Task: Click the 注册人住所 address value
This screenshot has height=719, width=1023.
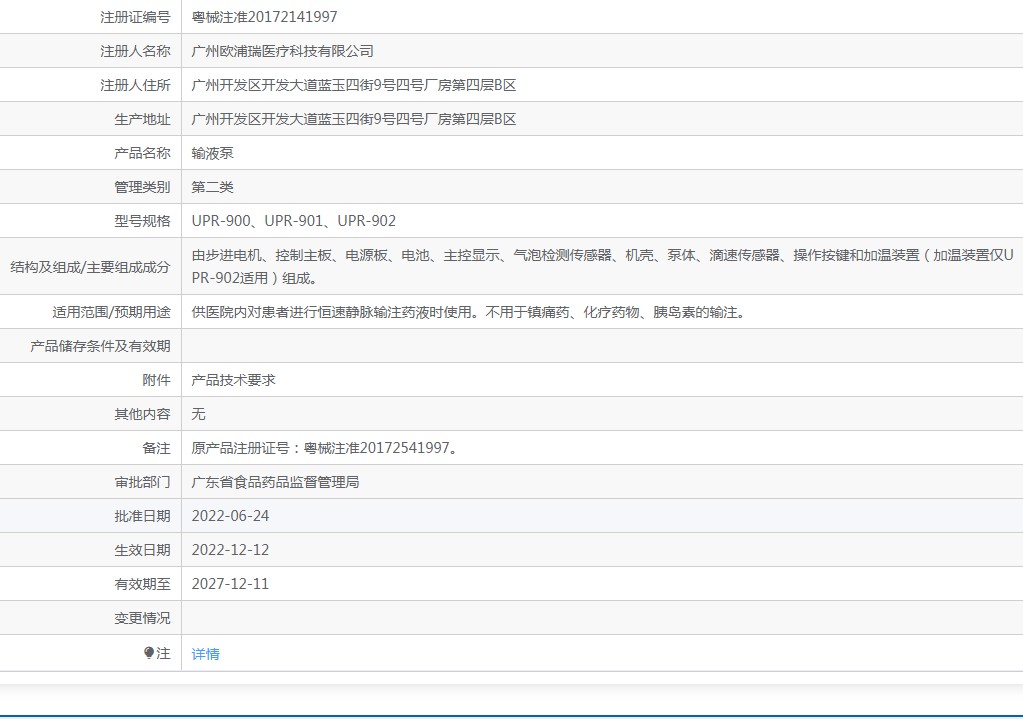Action: 354,85
